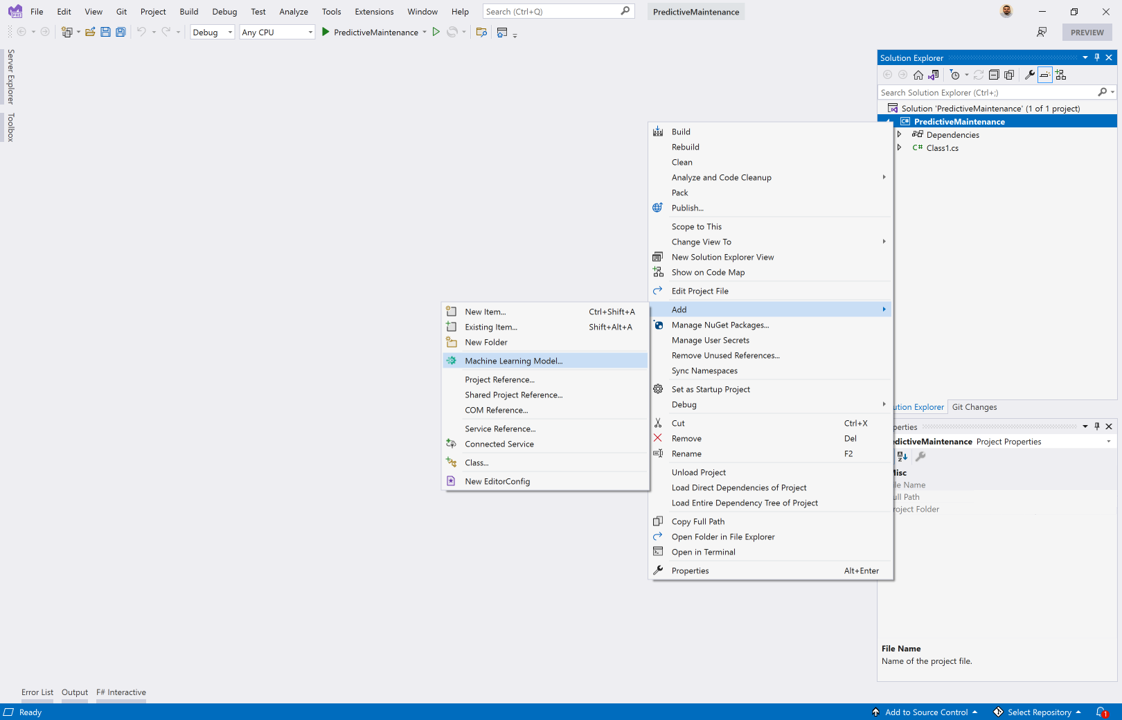Viewport: 1122px width, 720px height.
Task: Open the Properties object selector dropdown
Action: coord(1109,442)
